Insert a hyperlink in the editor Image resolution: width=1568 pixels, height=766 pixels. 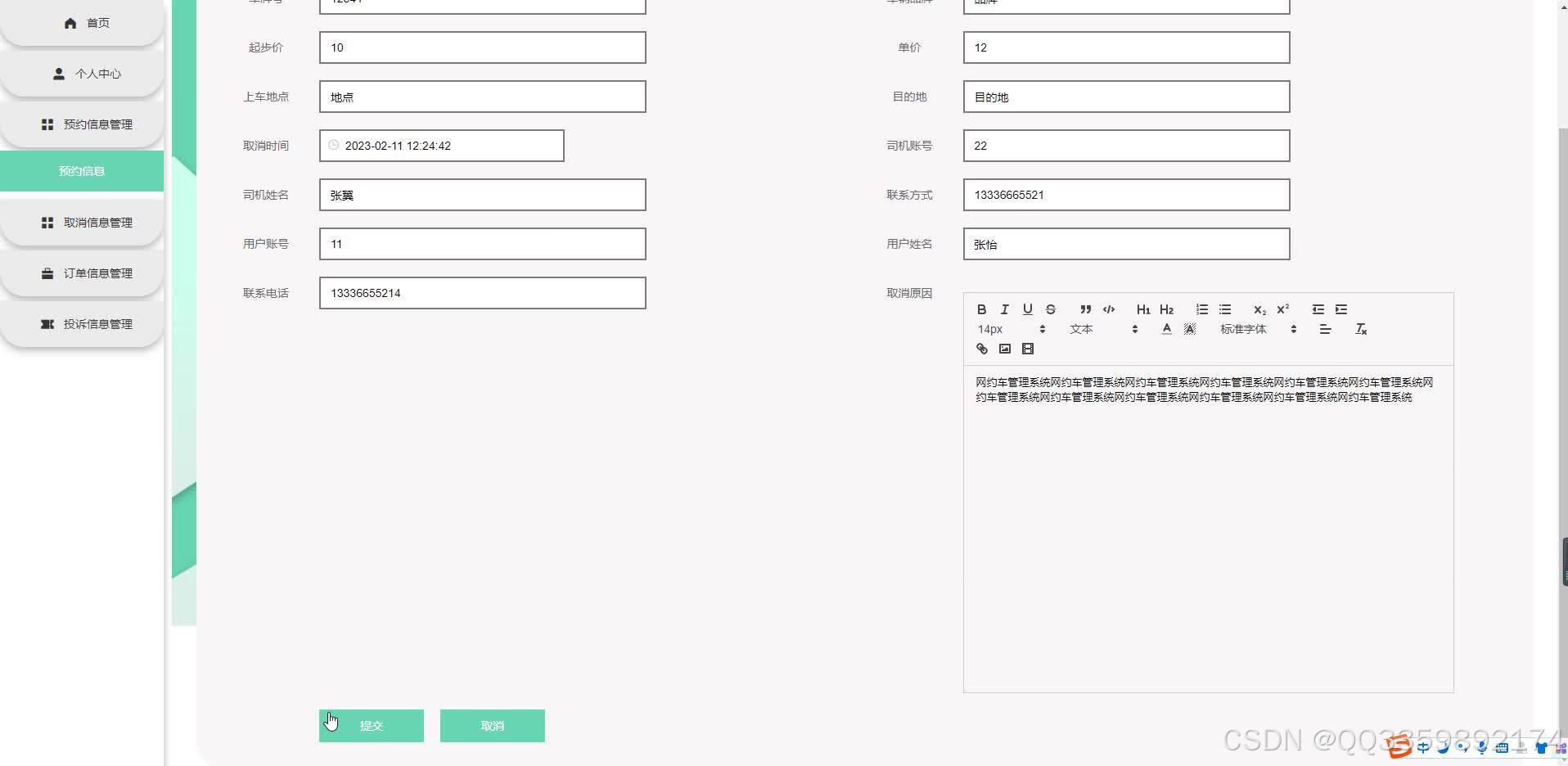click(981, 349)
